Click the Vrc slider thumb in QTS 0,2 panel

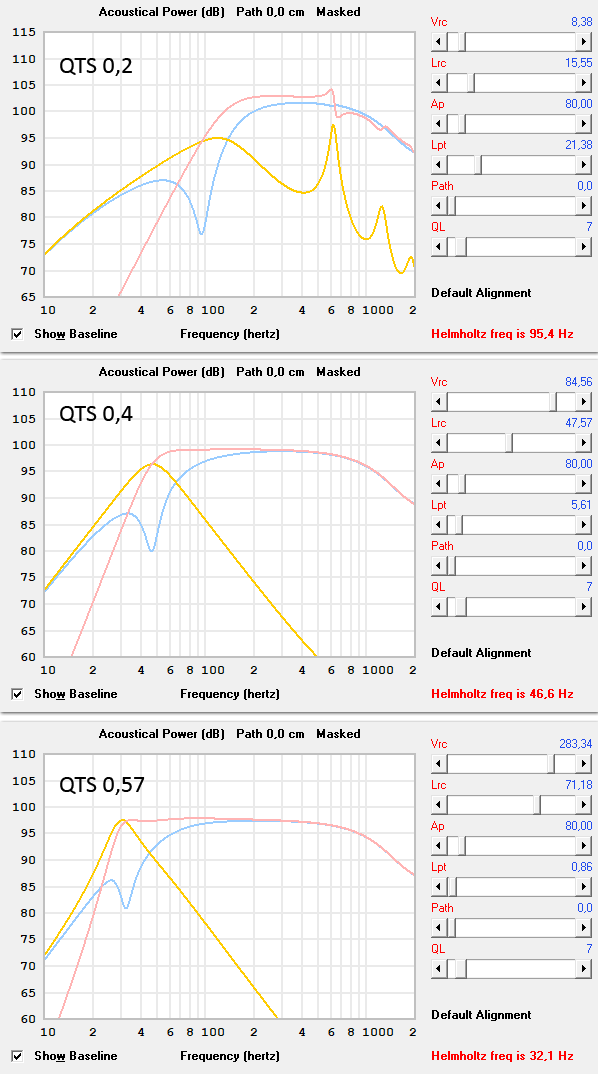tap(462, 42)
